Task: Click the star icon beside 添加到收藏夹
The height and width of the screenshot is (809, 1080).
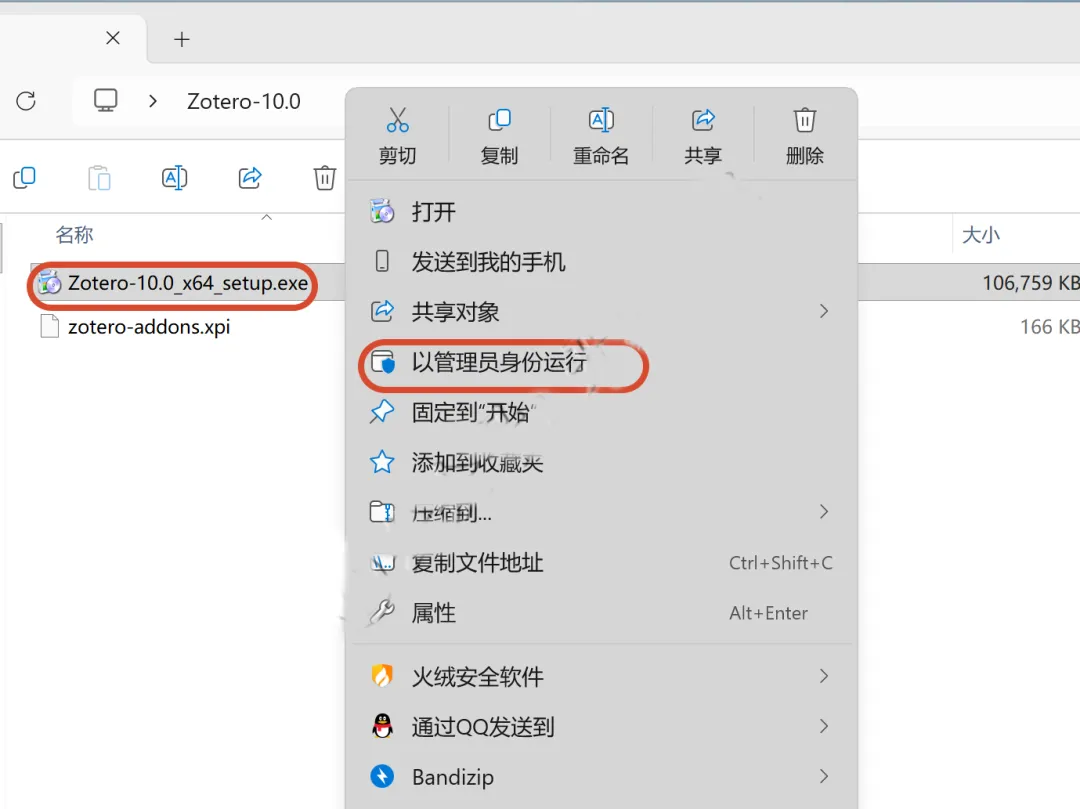Action: point(382,462)
